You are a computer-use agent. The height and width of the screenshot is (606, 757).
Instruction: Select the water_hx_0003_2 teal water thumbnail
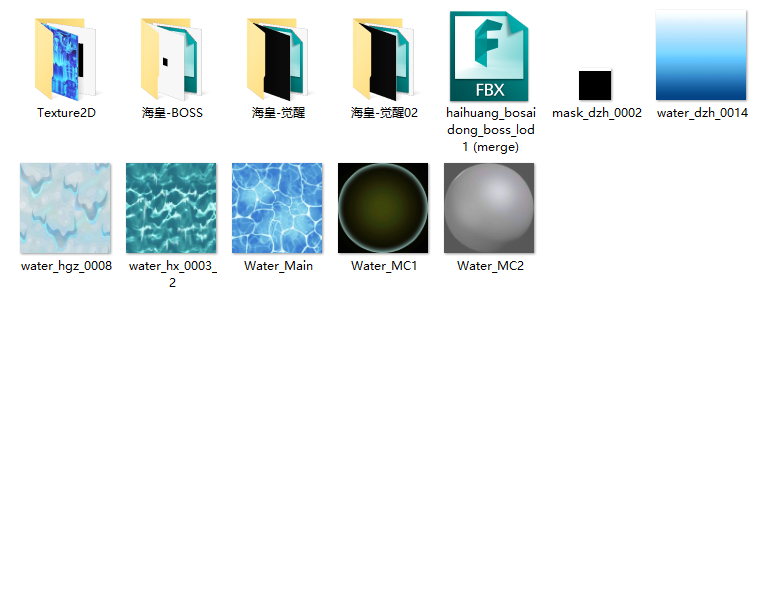(171, 208)
